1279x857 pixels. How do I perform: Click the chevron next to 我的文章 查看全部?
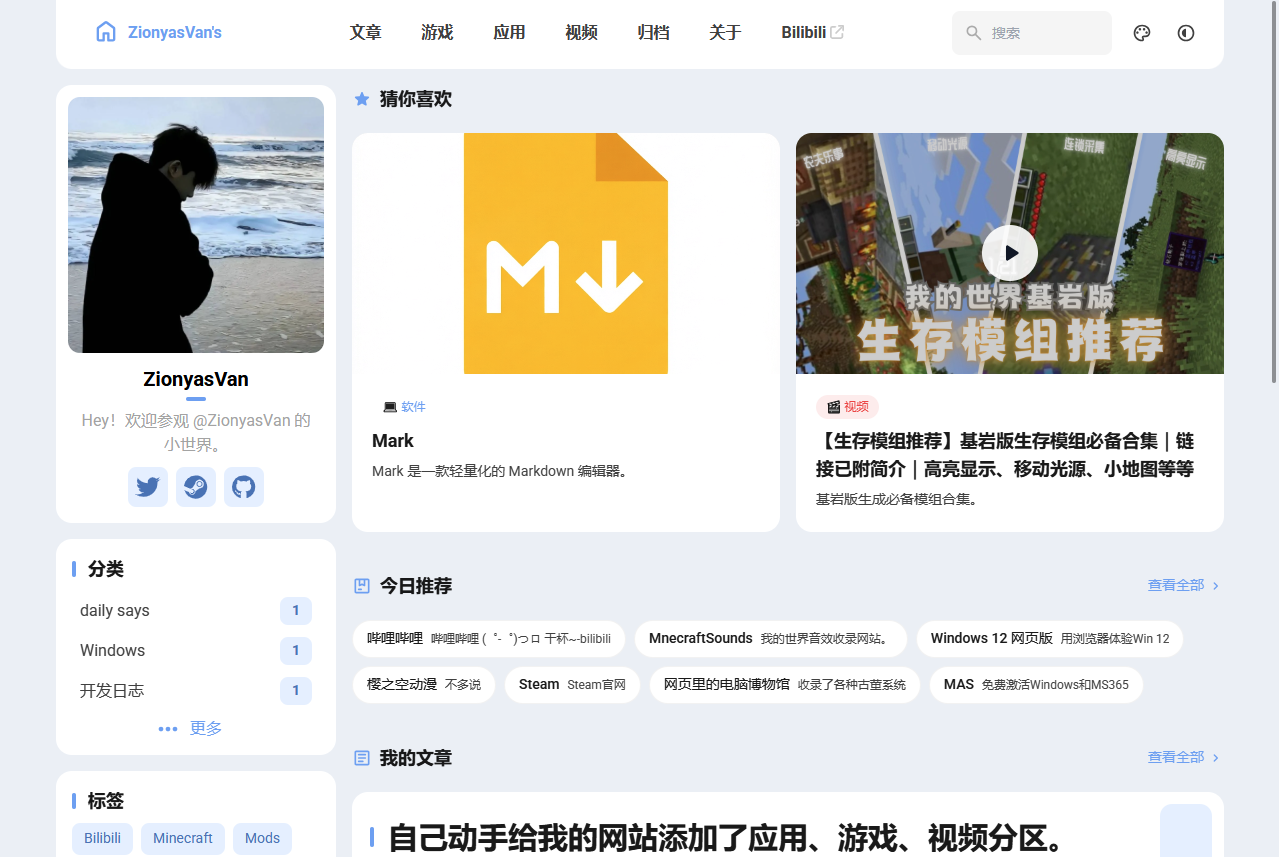tap(1216, 758)
